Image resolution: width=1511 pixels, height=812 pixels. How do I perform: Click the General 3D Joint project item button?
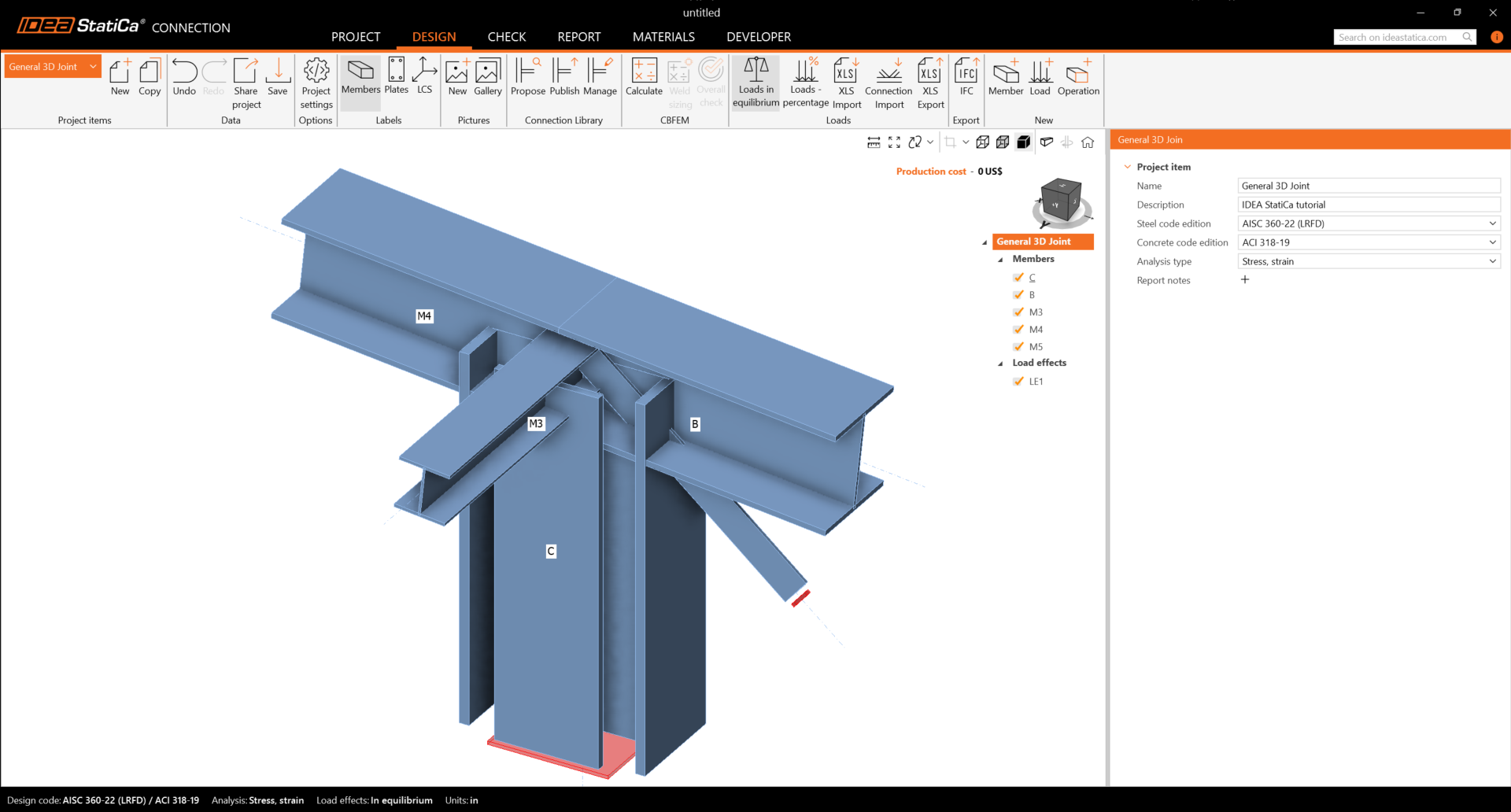pos(52,67)
